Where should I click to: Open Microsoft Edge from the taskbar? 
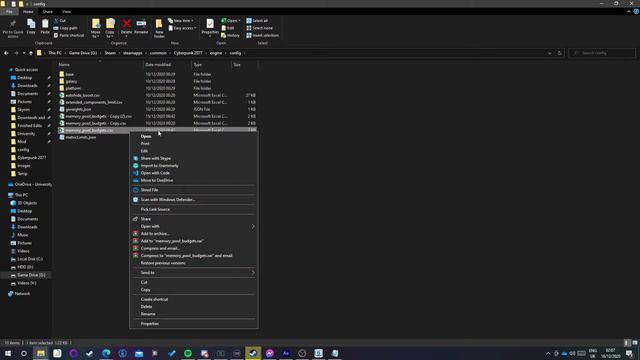click(106, 353)
